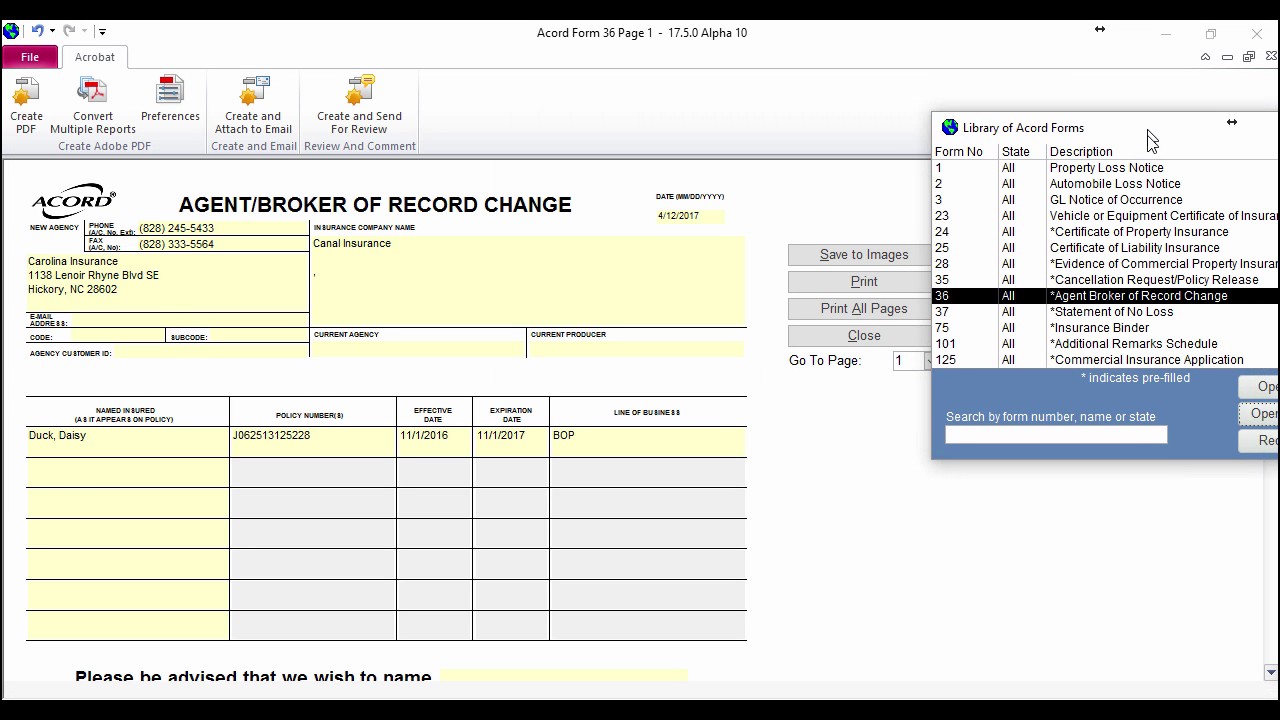Click the search field in Library of Acord Forms
Image resolution: width=1280 pixels, height=720 pixels.
click(x=1056, y=435)
